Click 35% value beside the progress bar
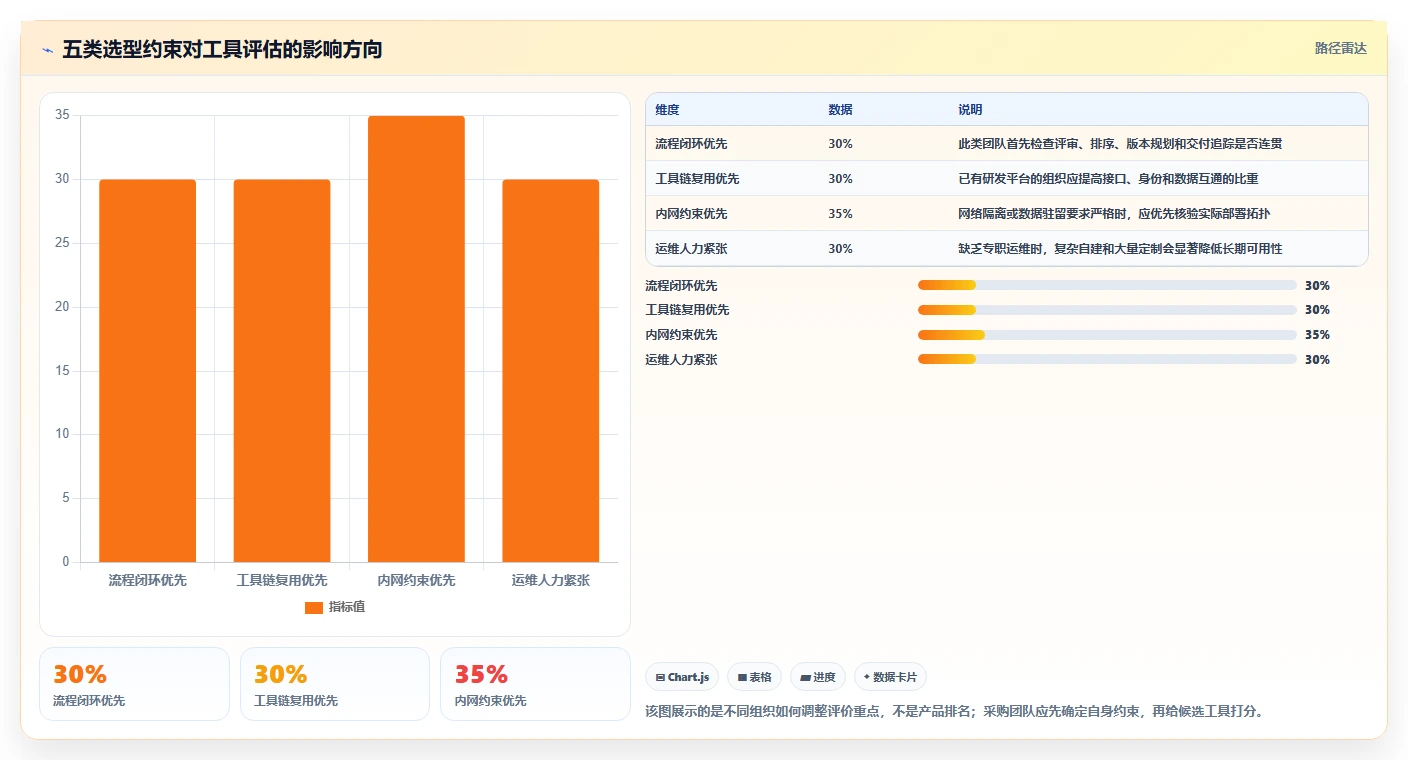Screen dimensions: 1408x760 tap(1317, 335)
